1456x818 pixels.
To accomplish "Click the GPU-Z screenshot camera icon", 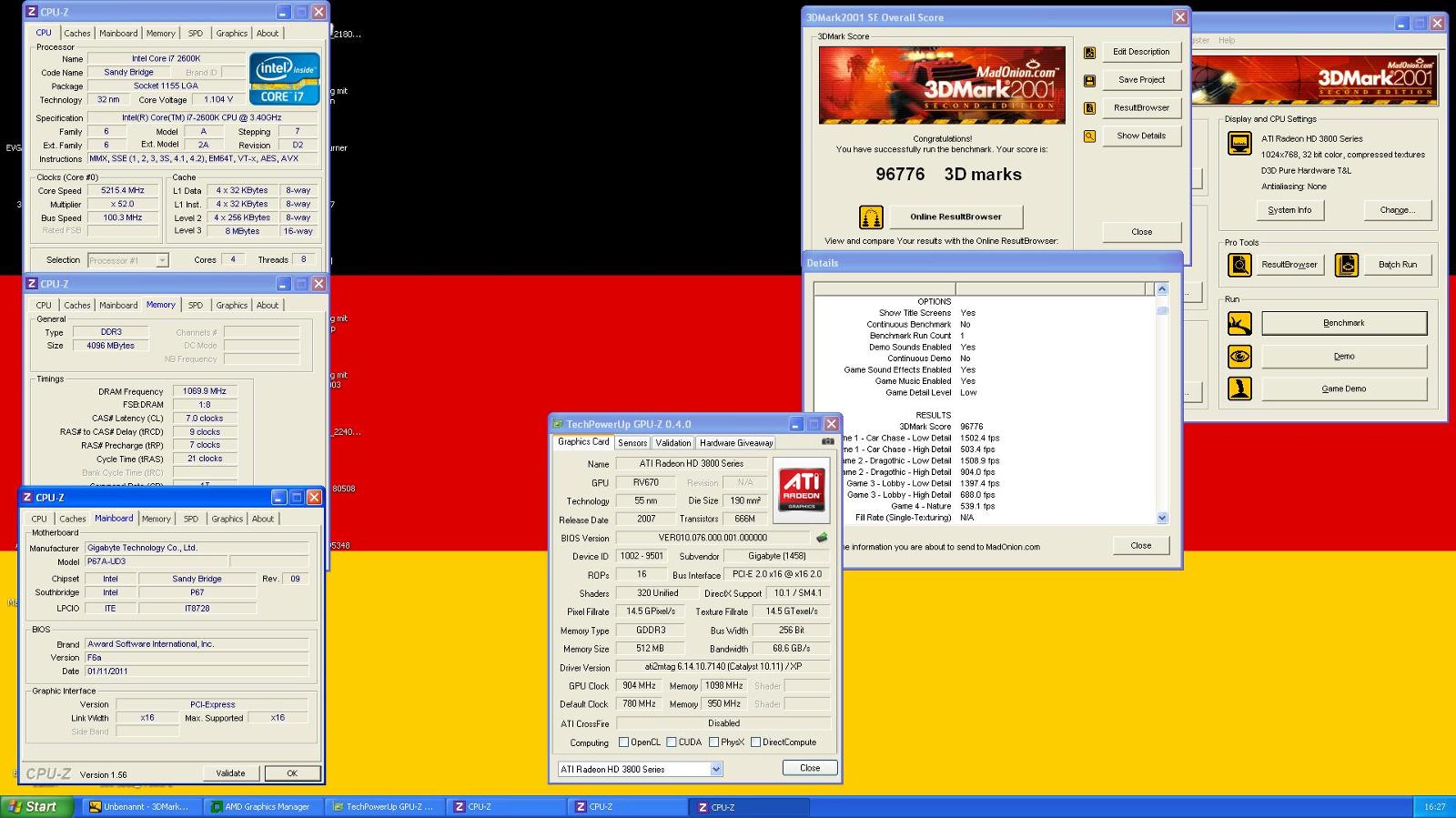I will pos(827,441).
